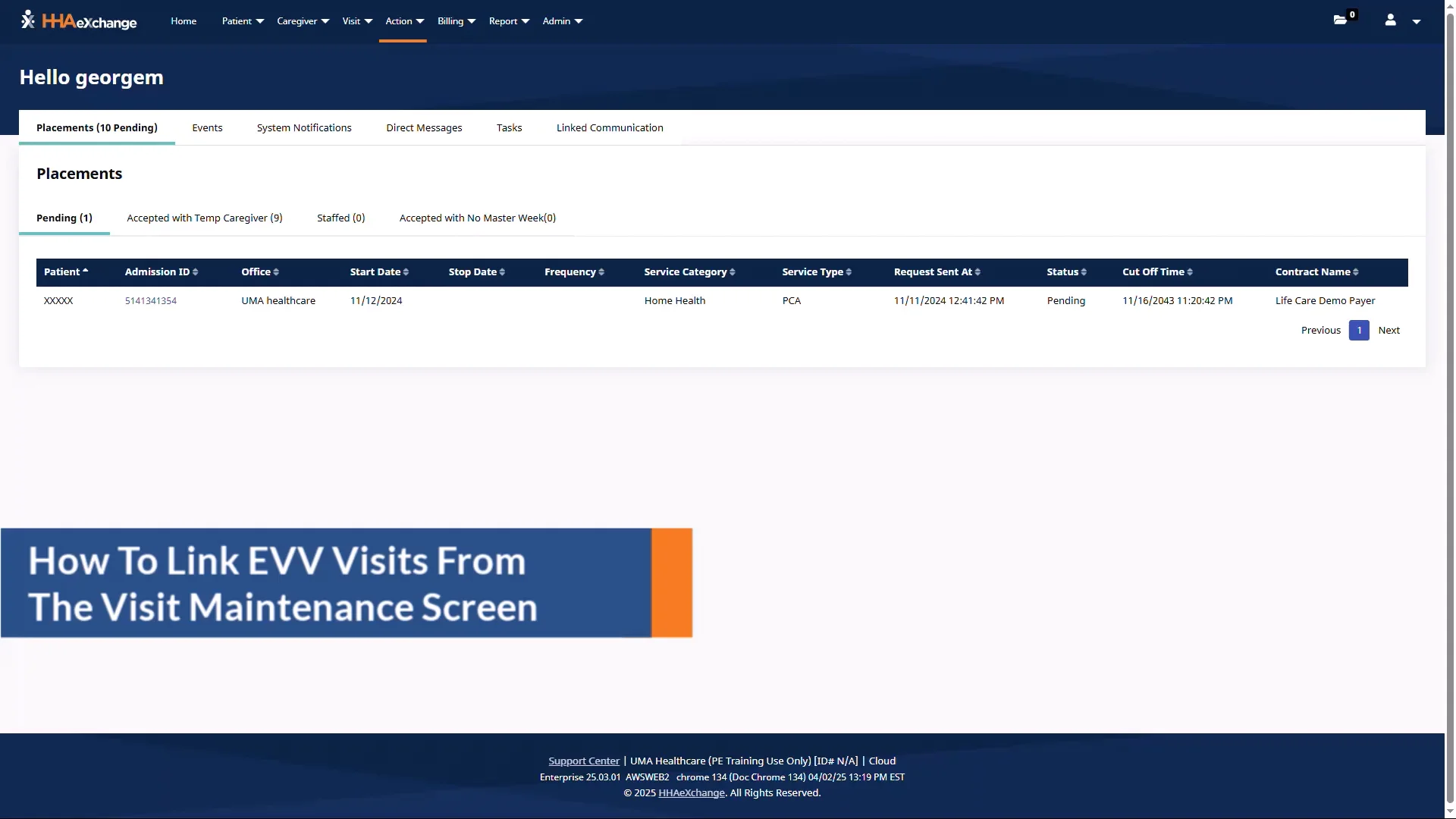Select the Accepted with Temp Caregiver tab

[x=205, y=218]
